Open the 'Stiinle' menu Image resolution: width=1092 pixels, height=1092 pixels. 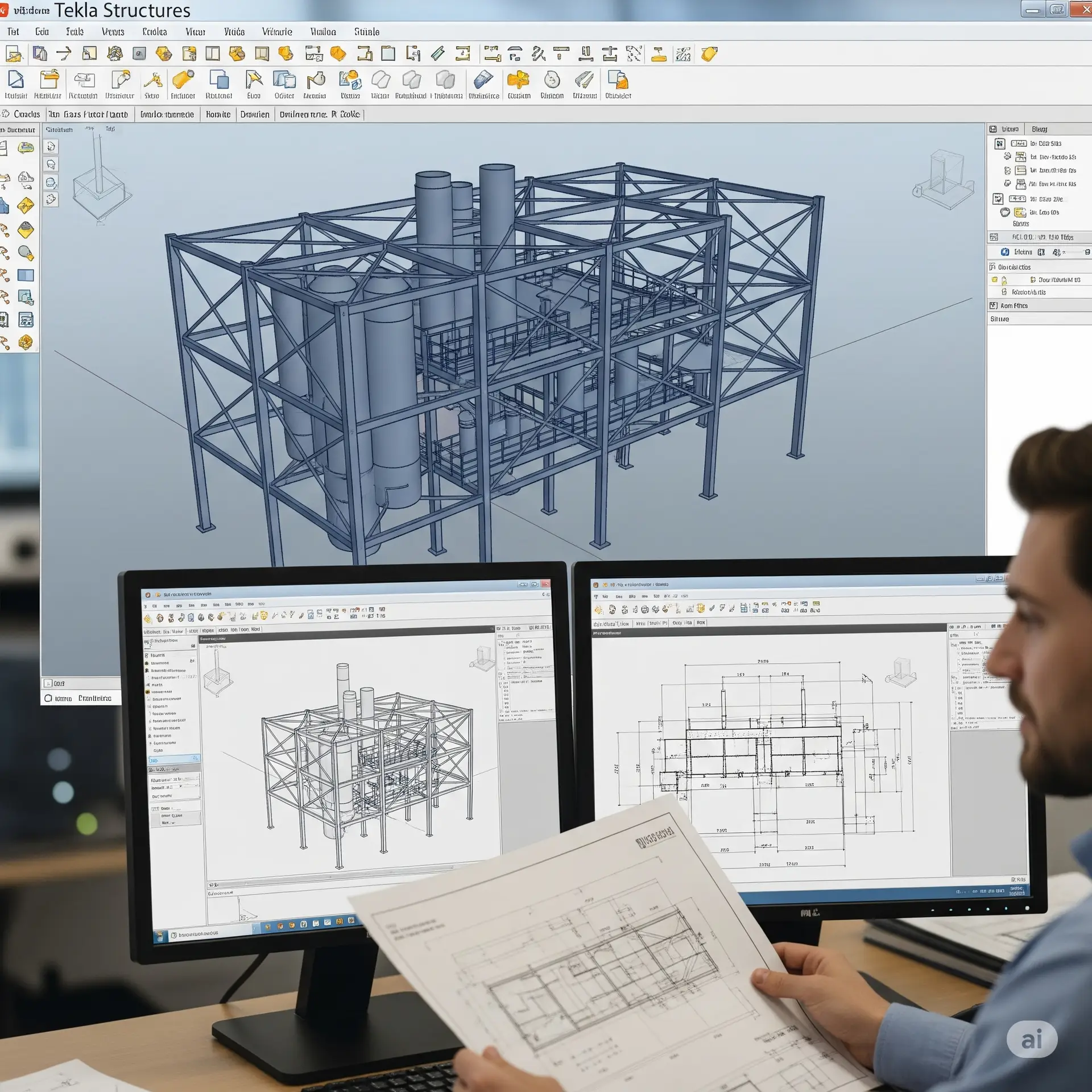tap(367, 32)
